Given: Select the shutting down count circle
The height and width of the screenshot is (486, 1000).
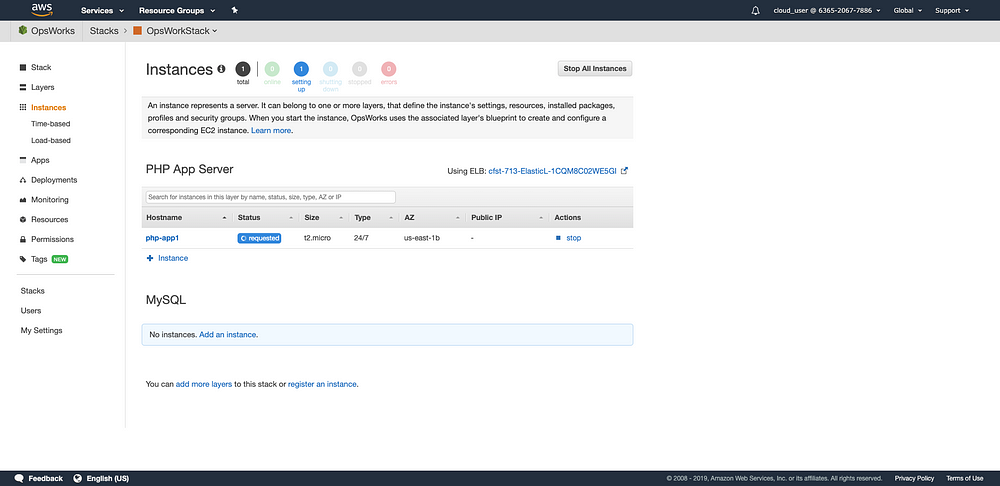Looking at the screenshot, I should (330, 69).
